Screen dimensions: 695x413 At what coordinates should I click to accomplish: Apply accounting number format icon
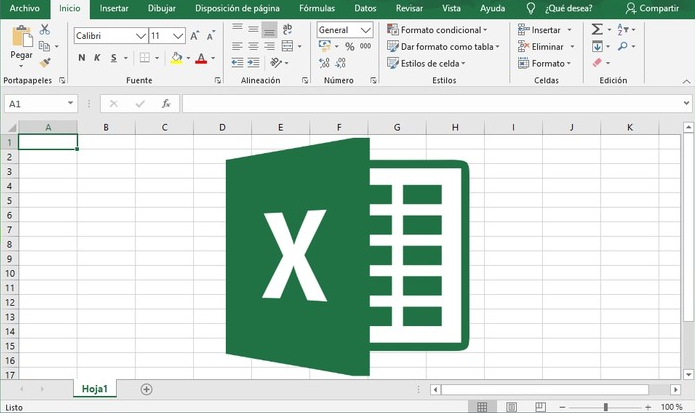(x=325, y=46)
